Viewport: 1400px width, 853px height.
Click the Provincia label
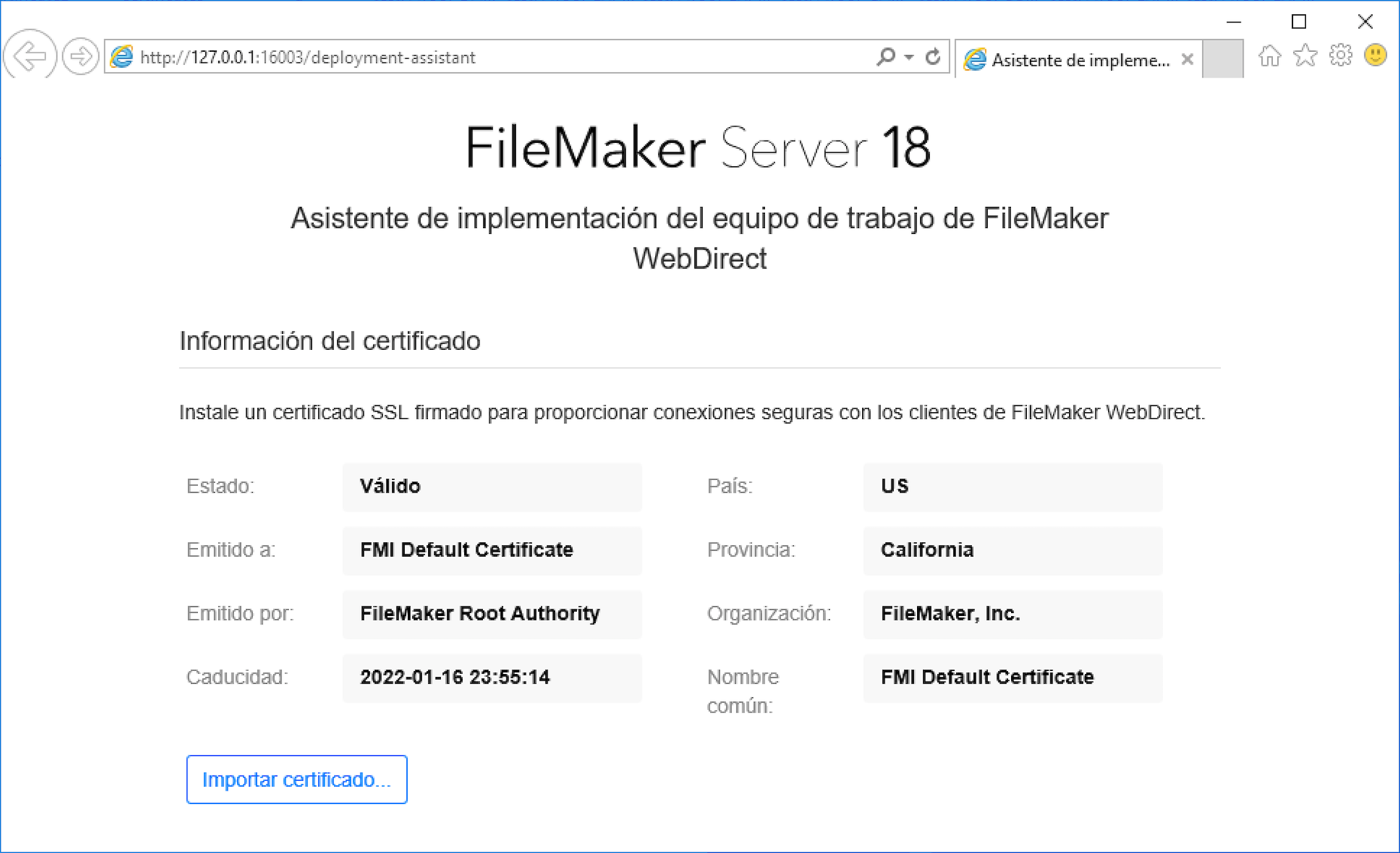[x=751, y=551]
